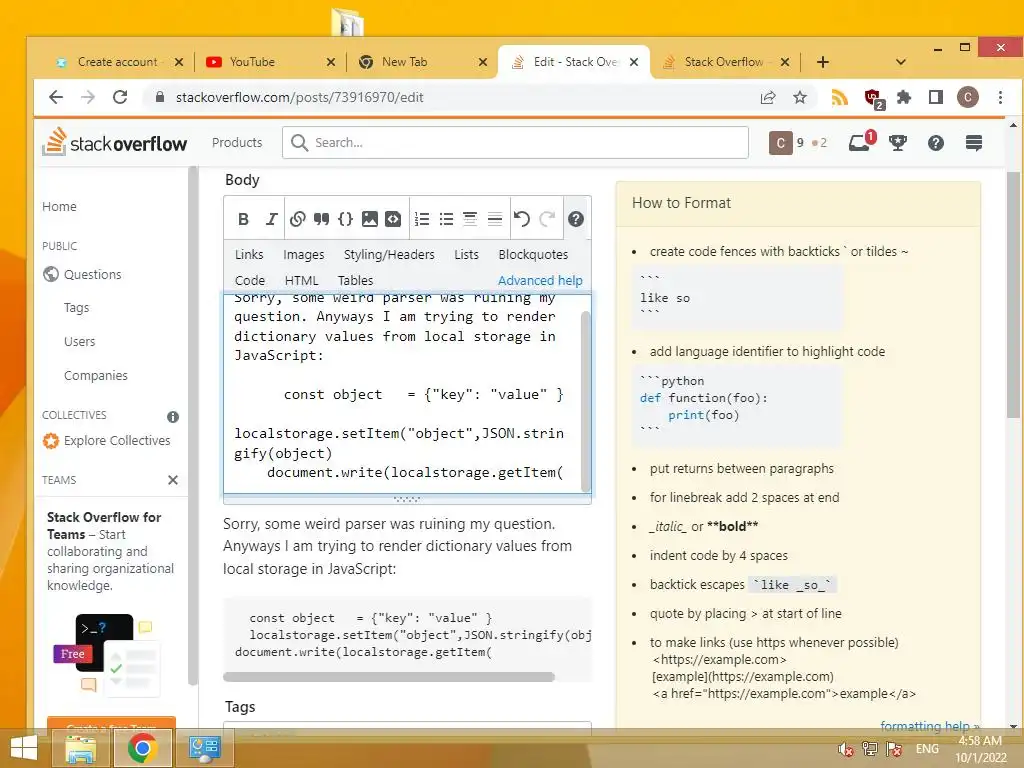Viewport: 1024px width, 768px height.
Task: Bookmark this page with the star icon
Action: click(x=800, y=97)
